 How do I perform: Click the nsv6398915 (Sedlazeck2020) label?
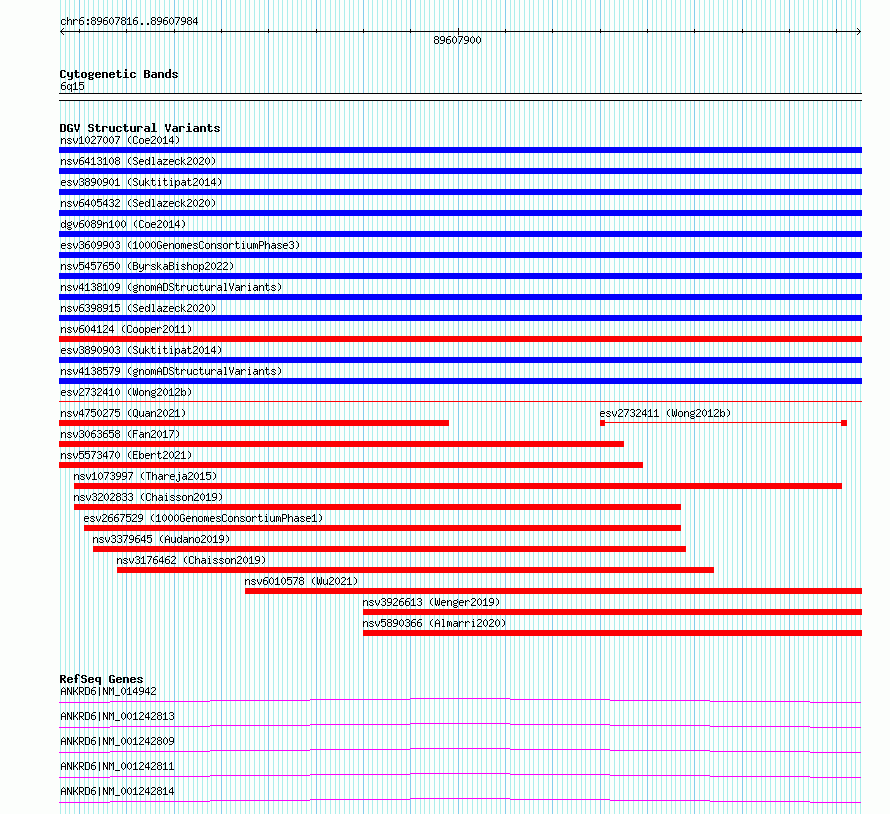point(138,308)
